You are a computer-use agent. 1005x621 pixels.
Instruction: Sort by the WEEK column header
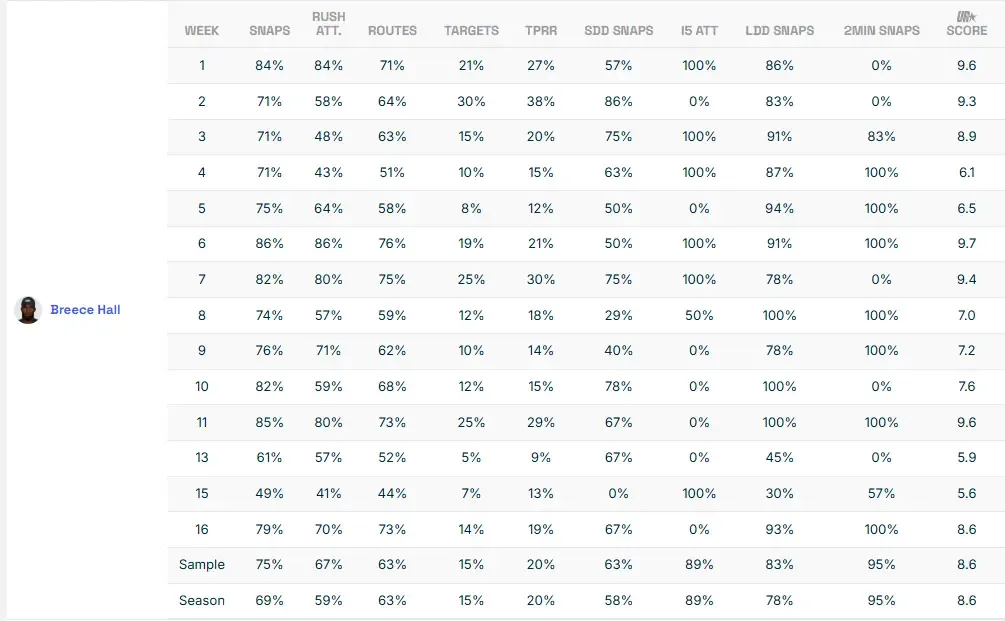click(202, 31)
